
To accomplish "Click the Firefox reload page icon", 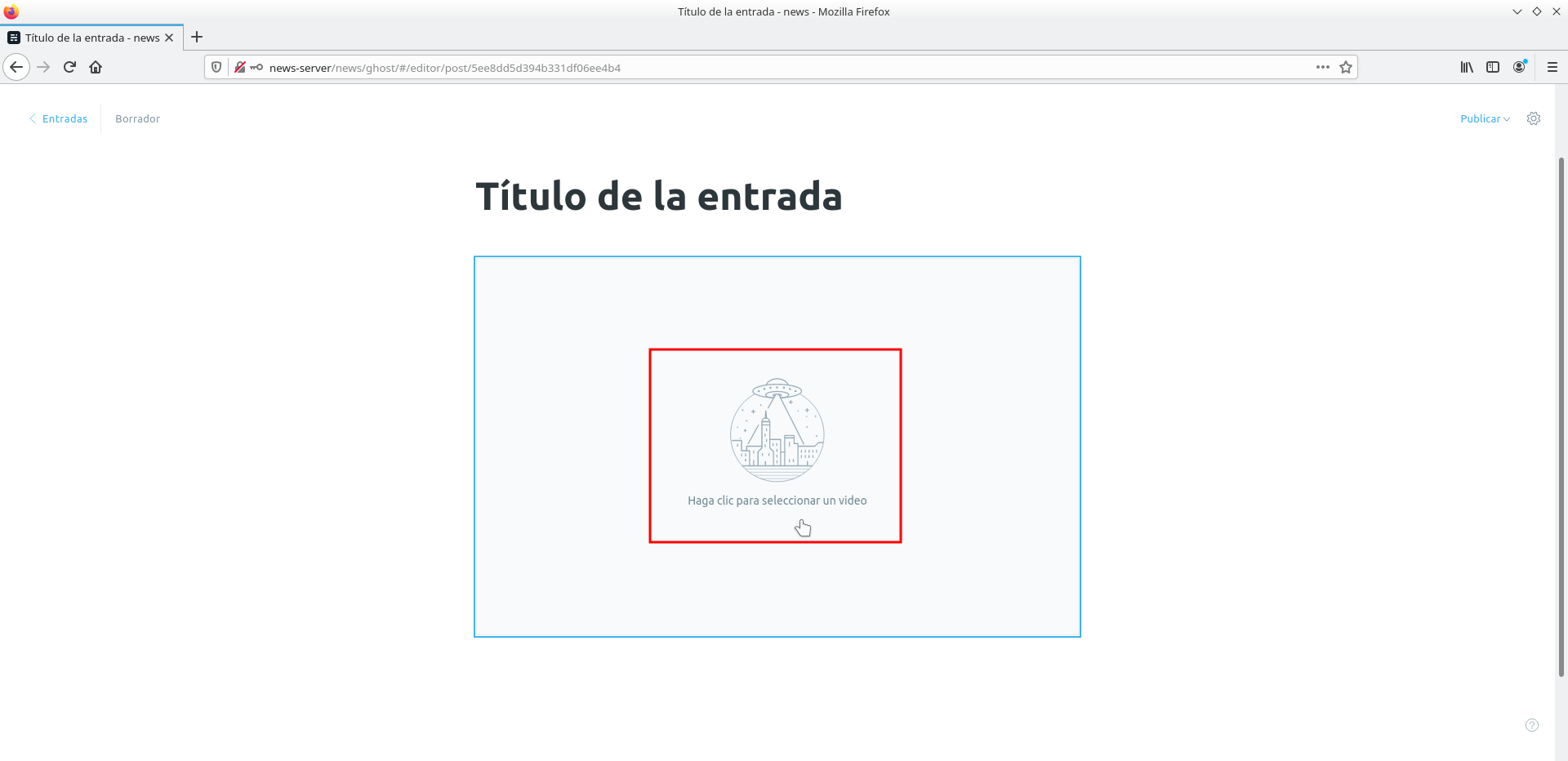I will pos(69,67).
